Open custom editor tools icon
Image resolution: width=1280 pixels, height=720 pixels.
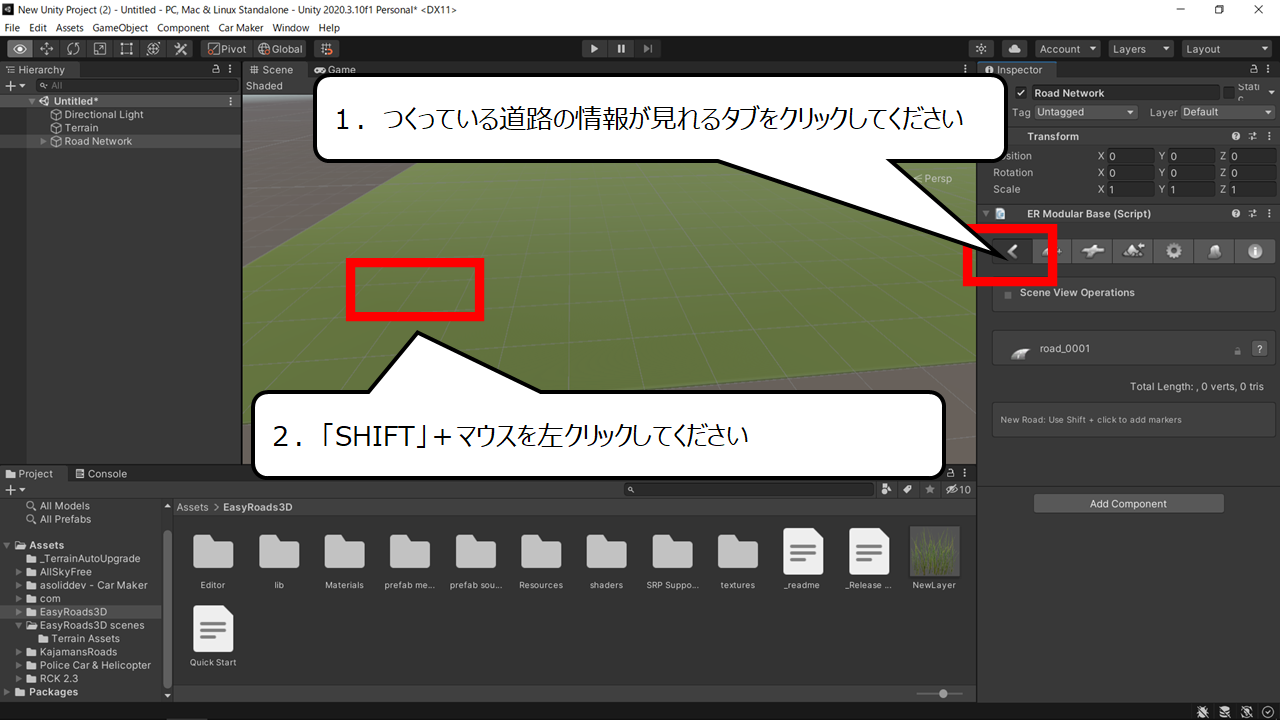point(181,49)
